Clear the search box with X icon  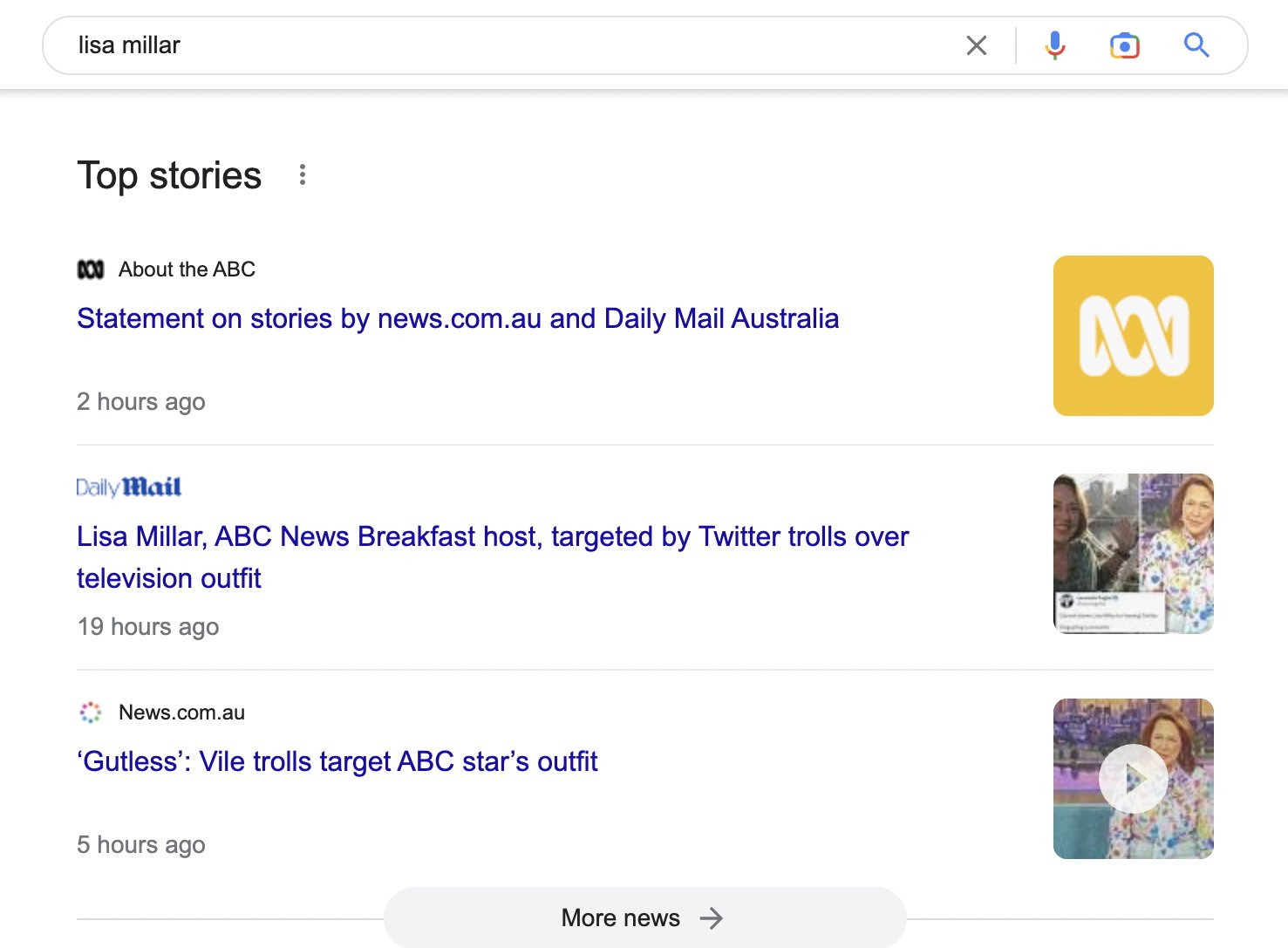click(977, 45)
